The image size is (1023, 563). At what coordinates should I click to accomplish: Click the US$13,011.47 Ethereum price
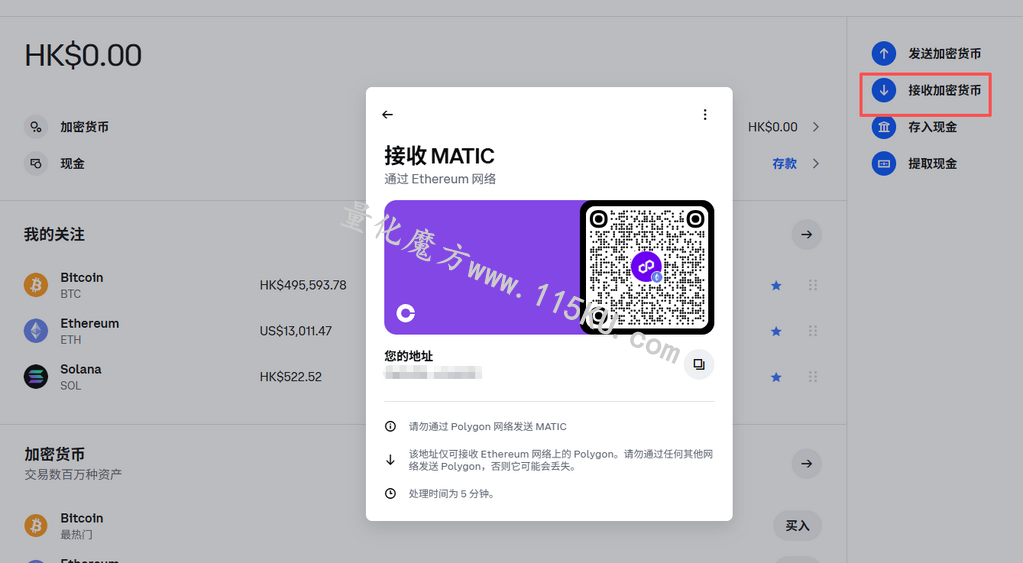click(296, 331)
